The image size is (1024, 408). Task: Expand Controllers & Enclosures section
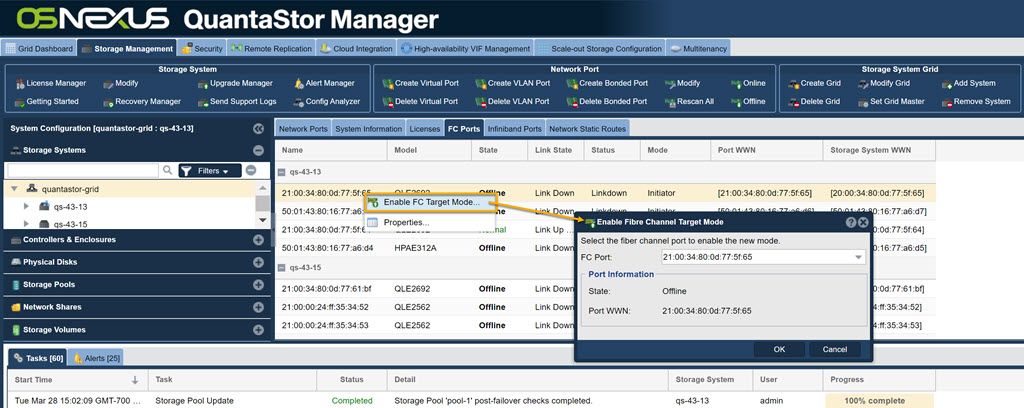tap(258, 240)
